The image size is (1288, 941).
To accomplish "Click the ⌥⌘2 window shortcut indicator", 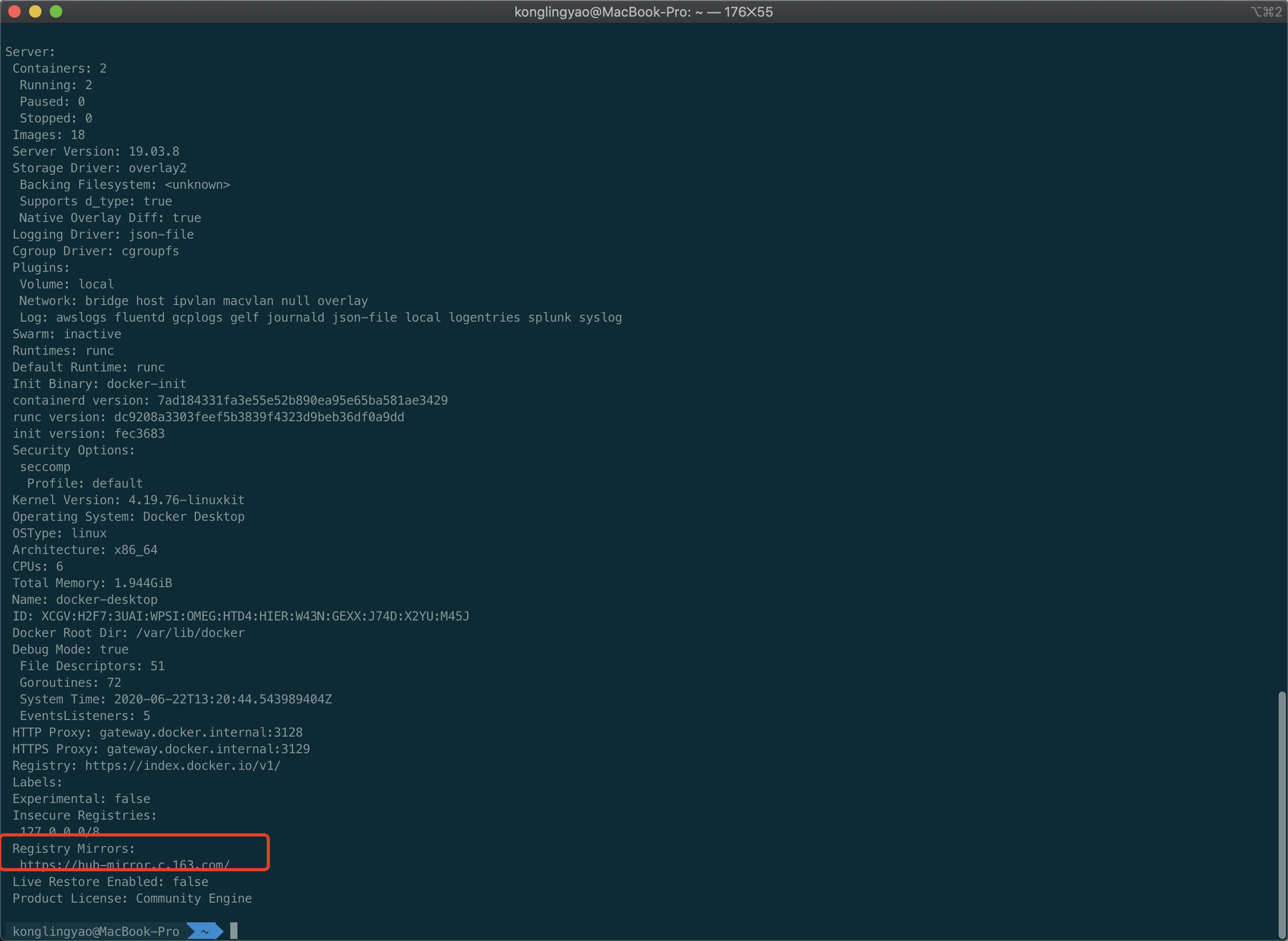I will pos(1266,12).
